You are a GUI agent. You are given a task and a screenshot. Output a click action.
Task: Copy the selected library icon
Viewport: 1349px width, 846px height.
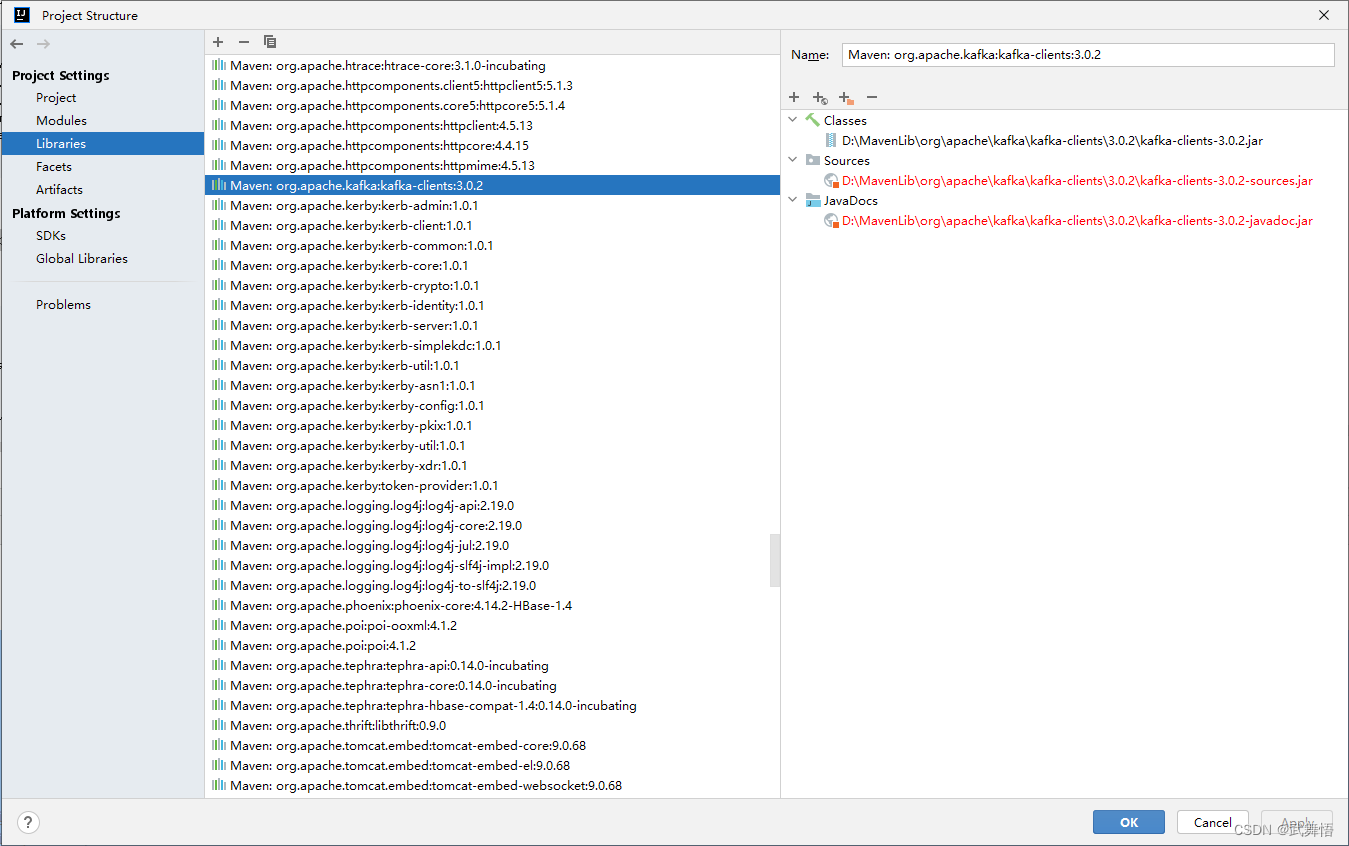pos(270,42)
